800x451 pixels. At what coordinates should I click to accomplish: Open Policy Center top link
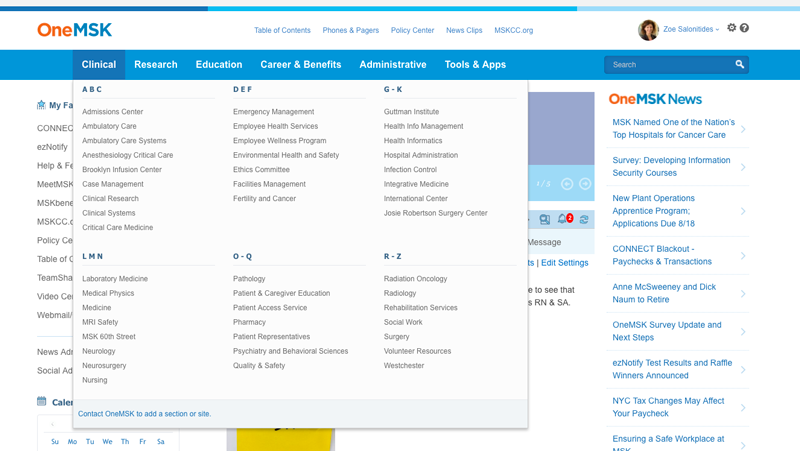(412, 30)
